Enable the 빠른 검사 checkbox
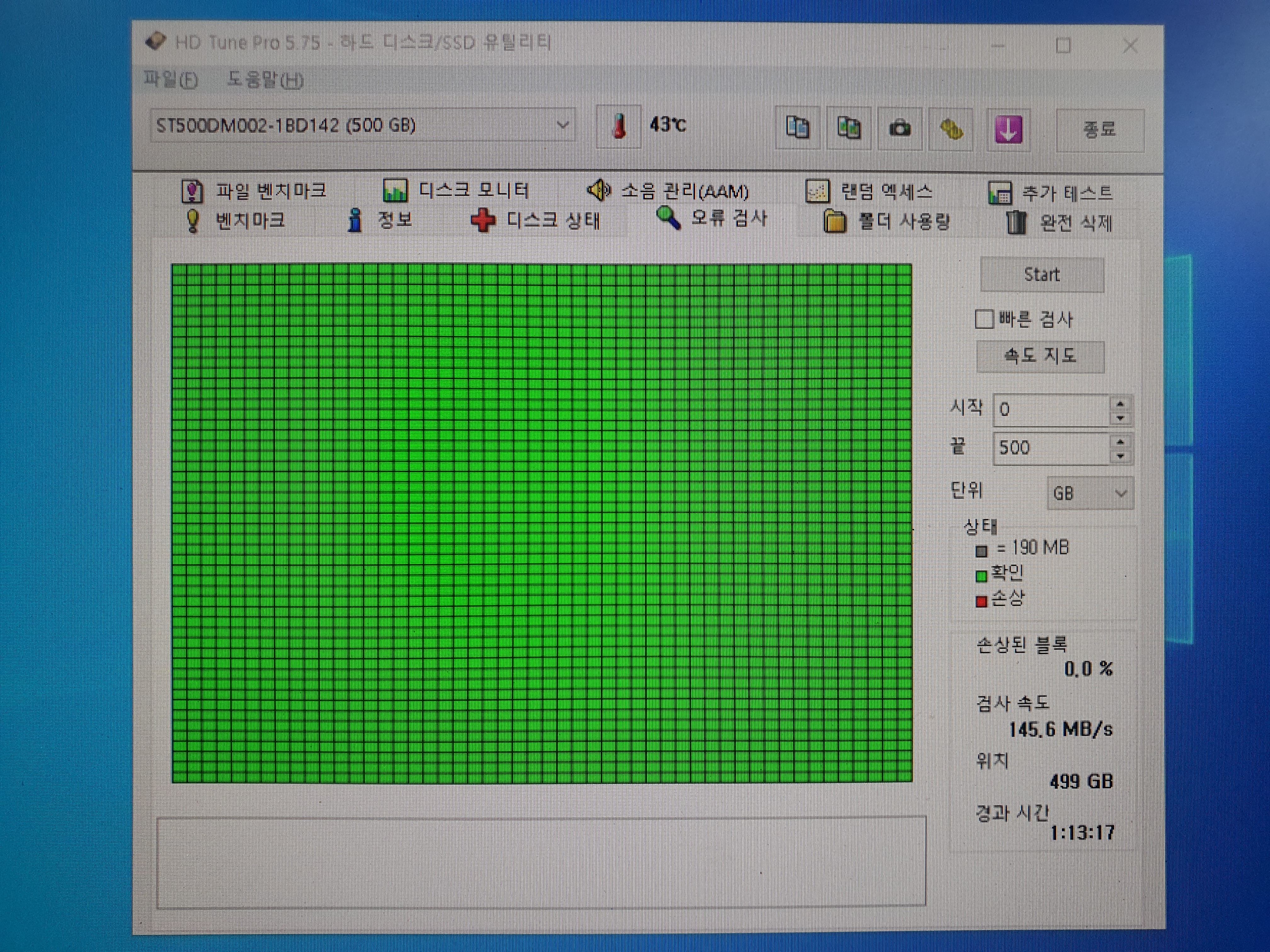This screenshot has width=1270, height=952. pyautogui.click(x=984, y=319)
